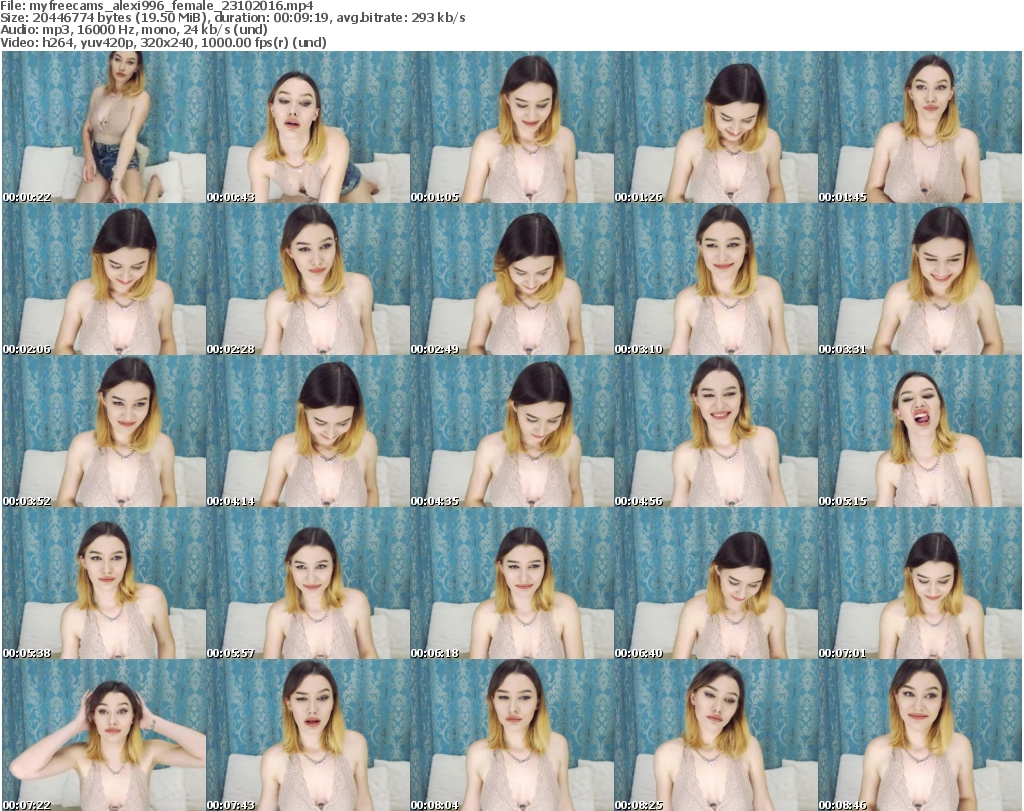Open the thumbnail at 00:05:38
This screenshot has width=1024, height=811.
click(104, 584)
